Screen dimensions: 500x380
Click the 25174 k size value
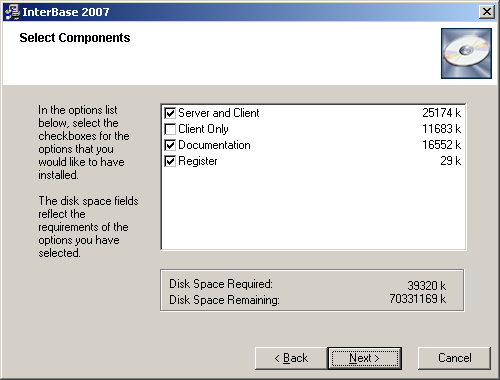tap(441, 113)
